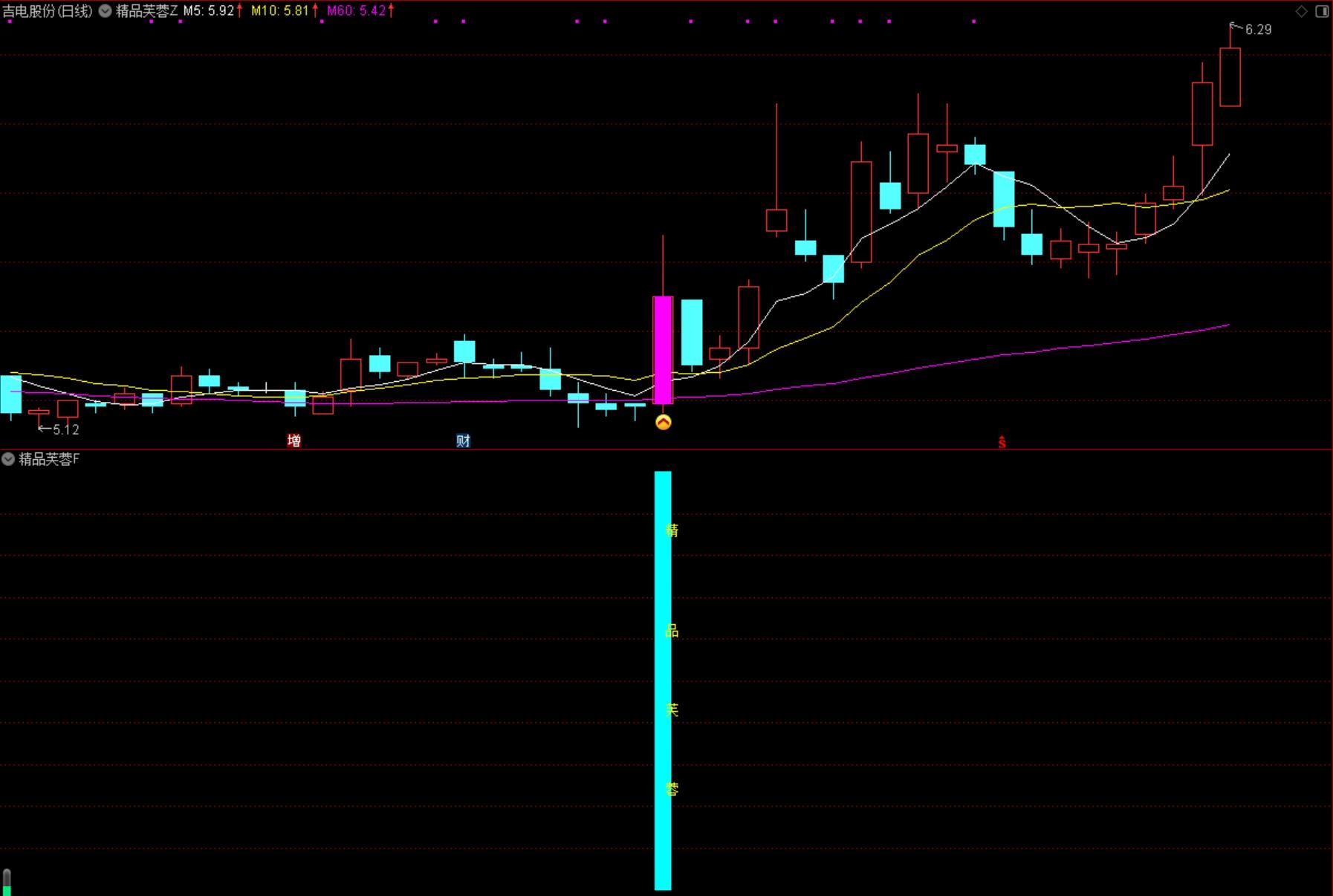Open the red 增 event marker

pyautogui.click(x=294, y=441)
